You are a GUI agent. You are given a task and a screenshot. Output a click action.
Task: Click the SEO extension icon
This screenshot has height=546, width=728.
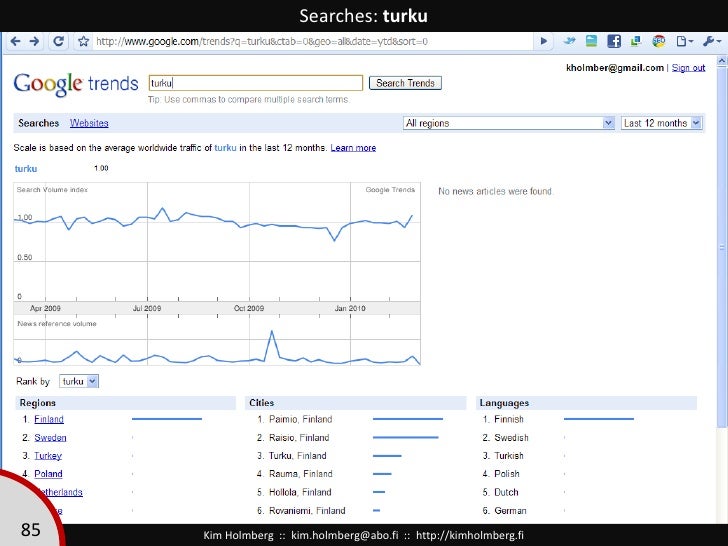[x=659, y=41]
